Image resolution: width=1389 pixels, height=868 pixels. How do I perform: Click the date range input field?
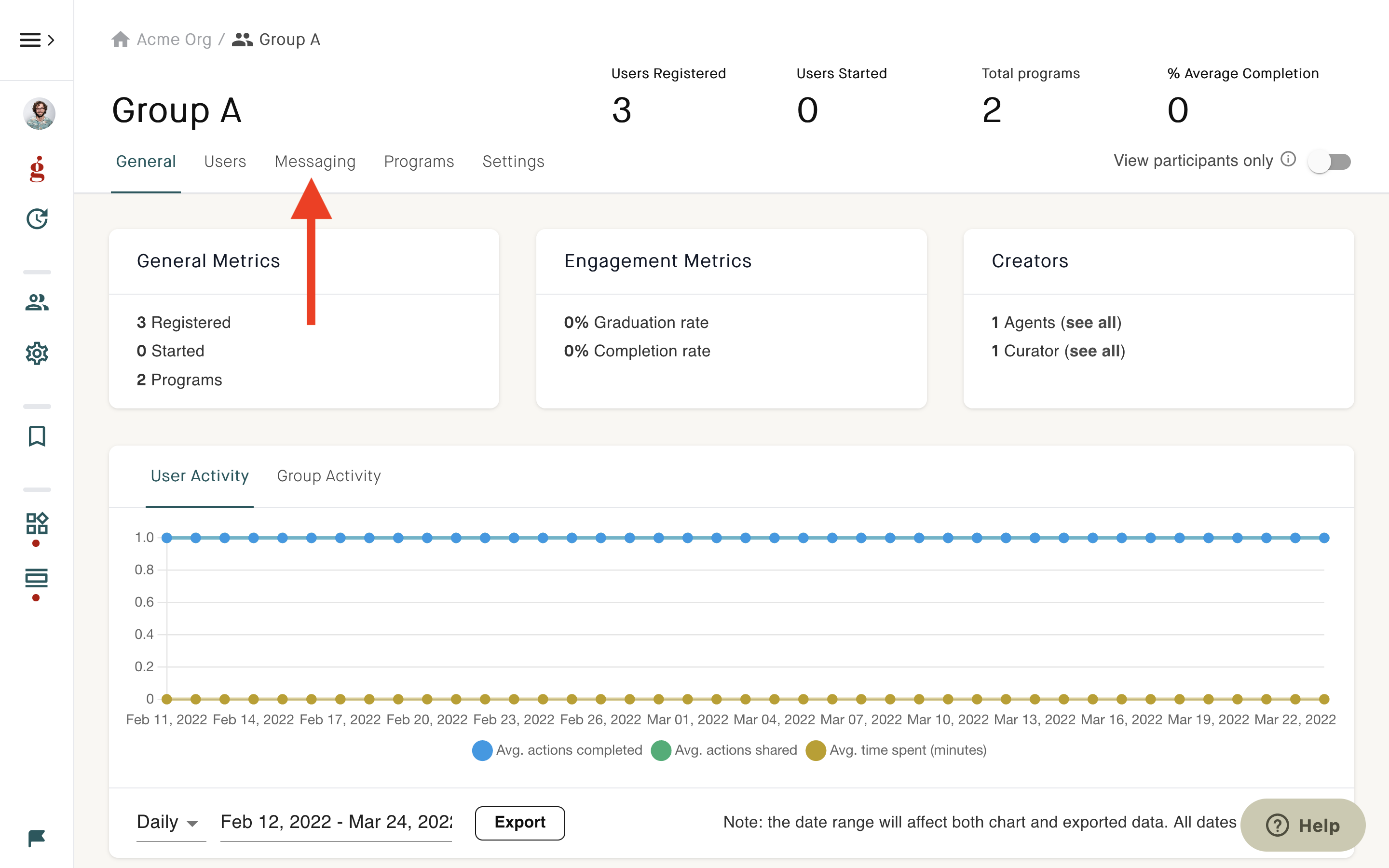(x=336, y=822)
